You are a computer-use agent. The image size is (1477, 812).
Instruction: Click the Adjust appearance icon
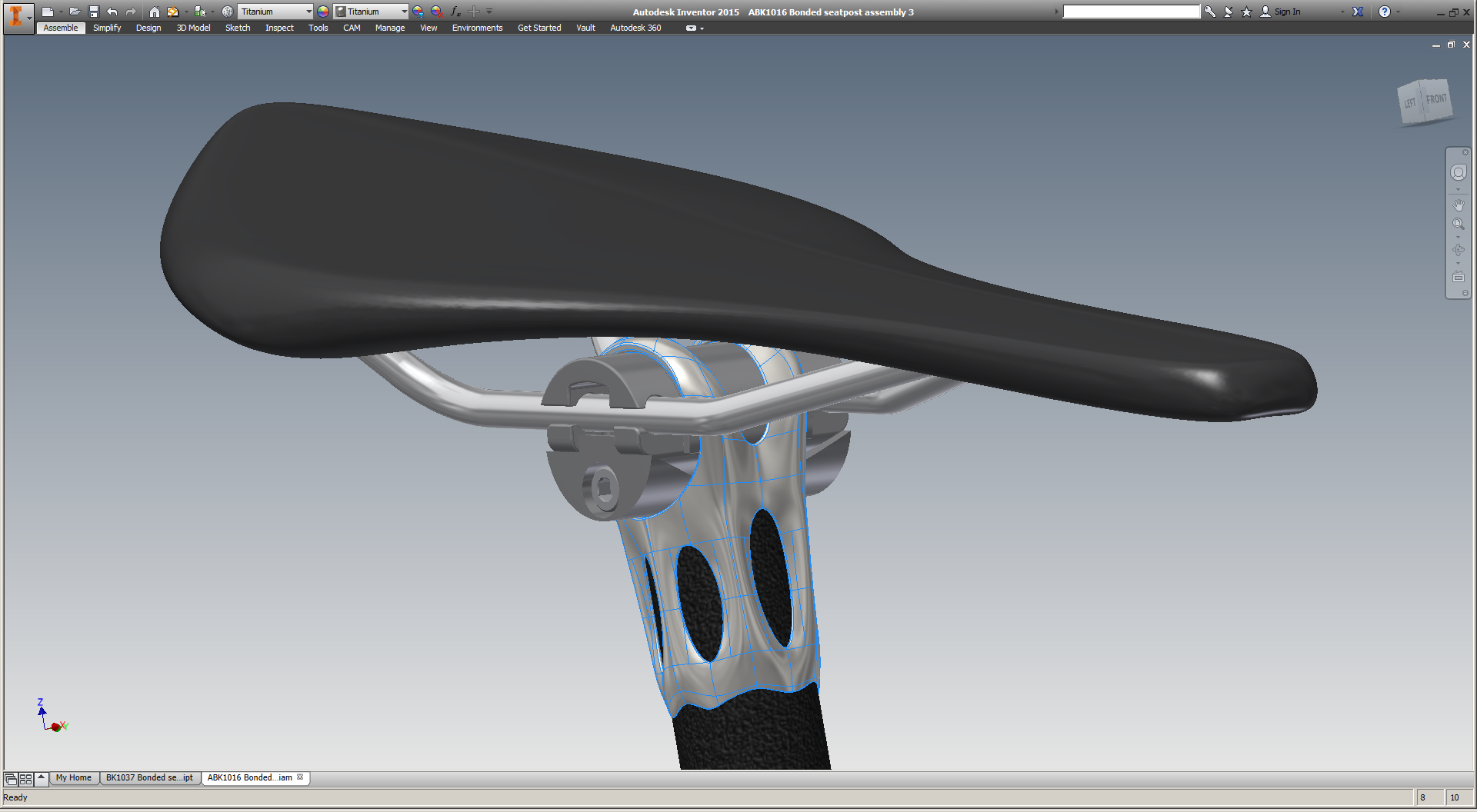pos(418,12)
